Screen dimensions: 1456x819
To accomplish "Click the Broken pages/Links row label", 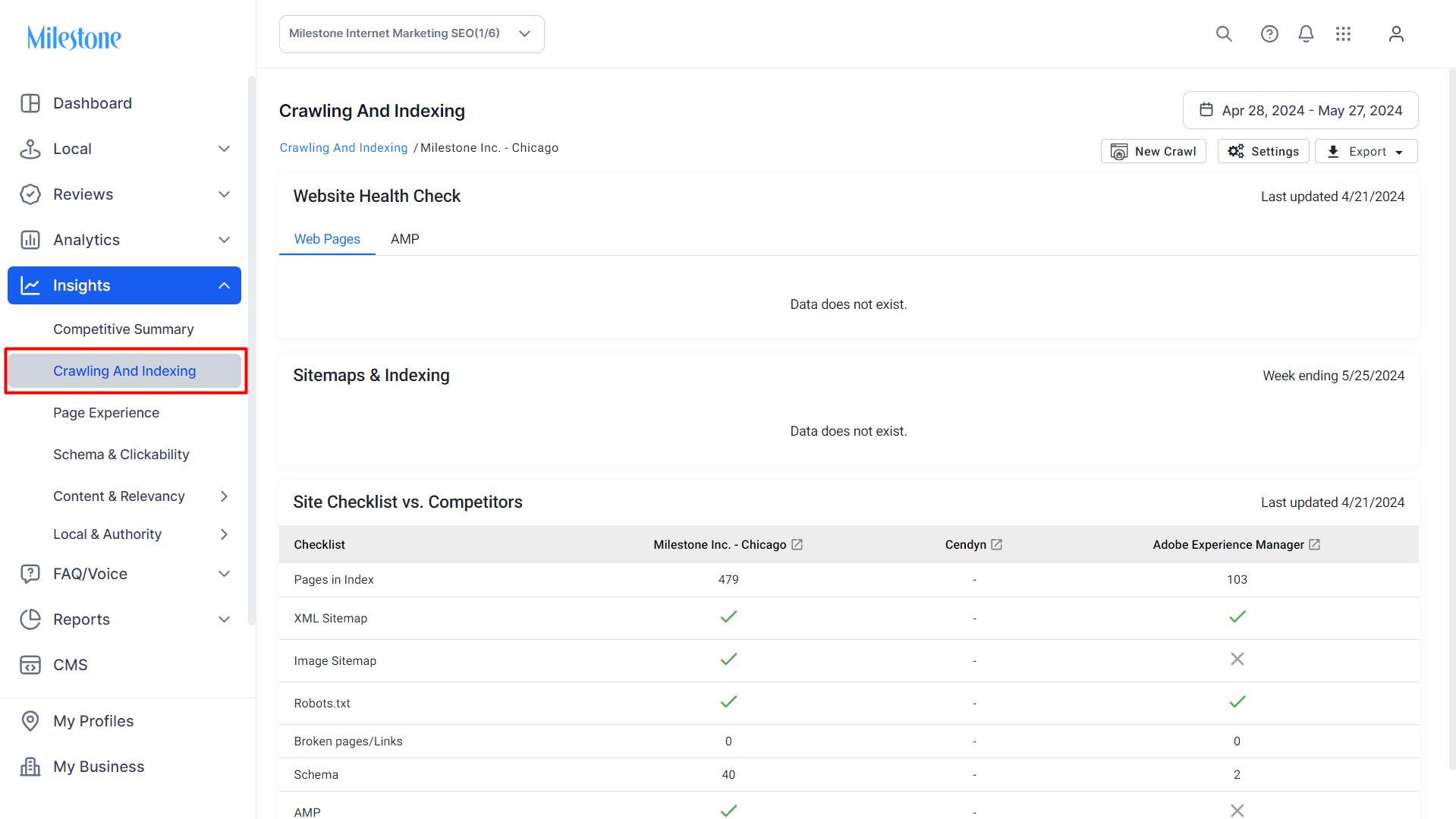I will [x=348, y=742].
